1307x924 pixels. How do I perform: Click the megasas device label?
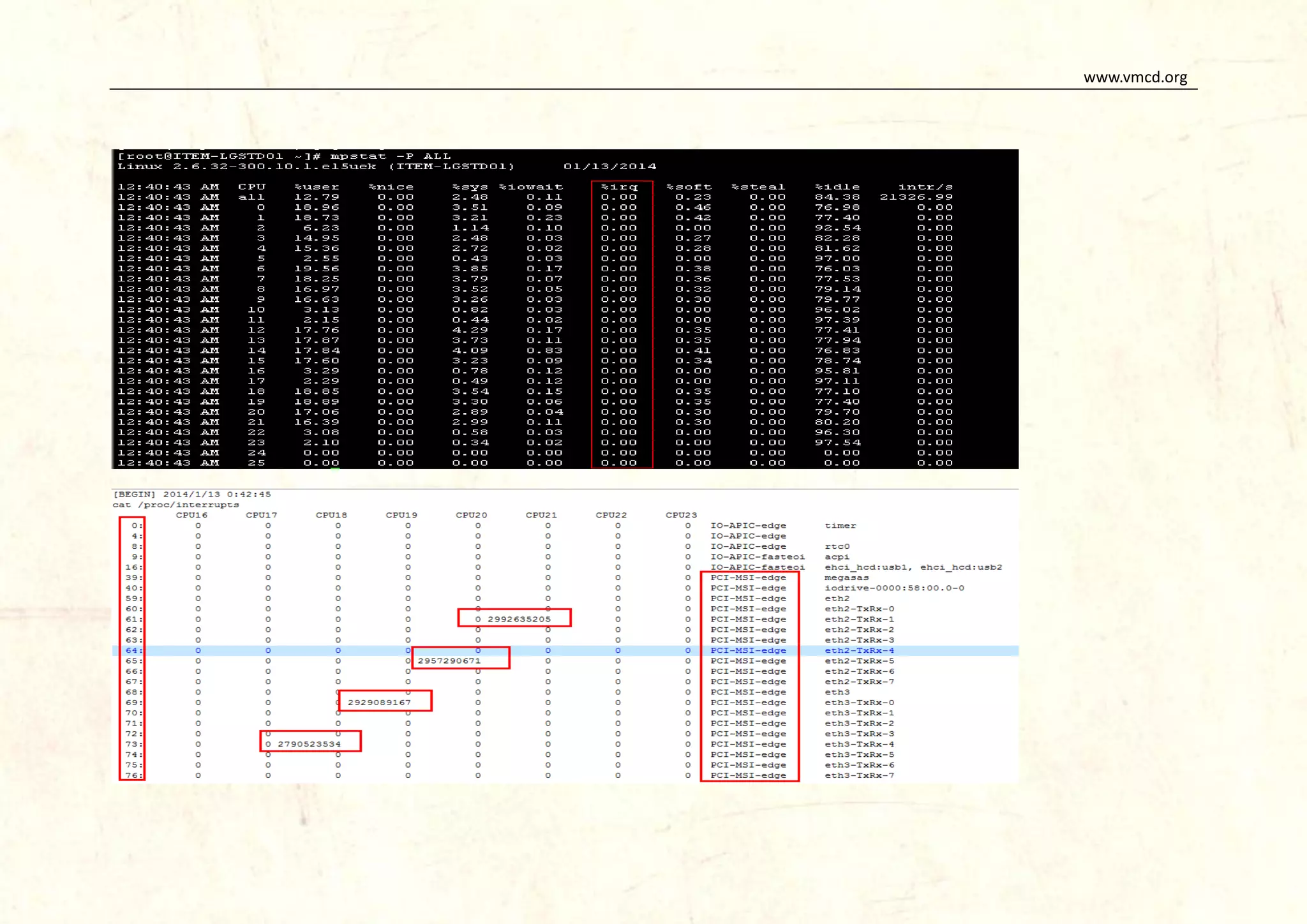click(x=846, y=577)
